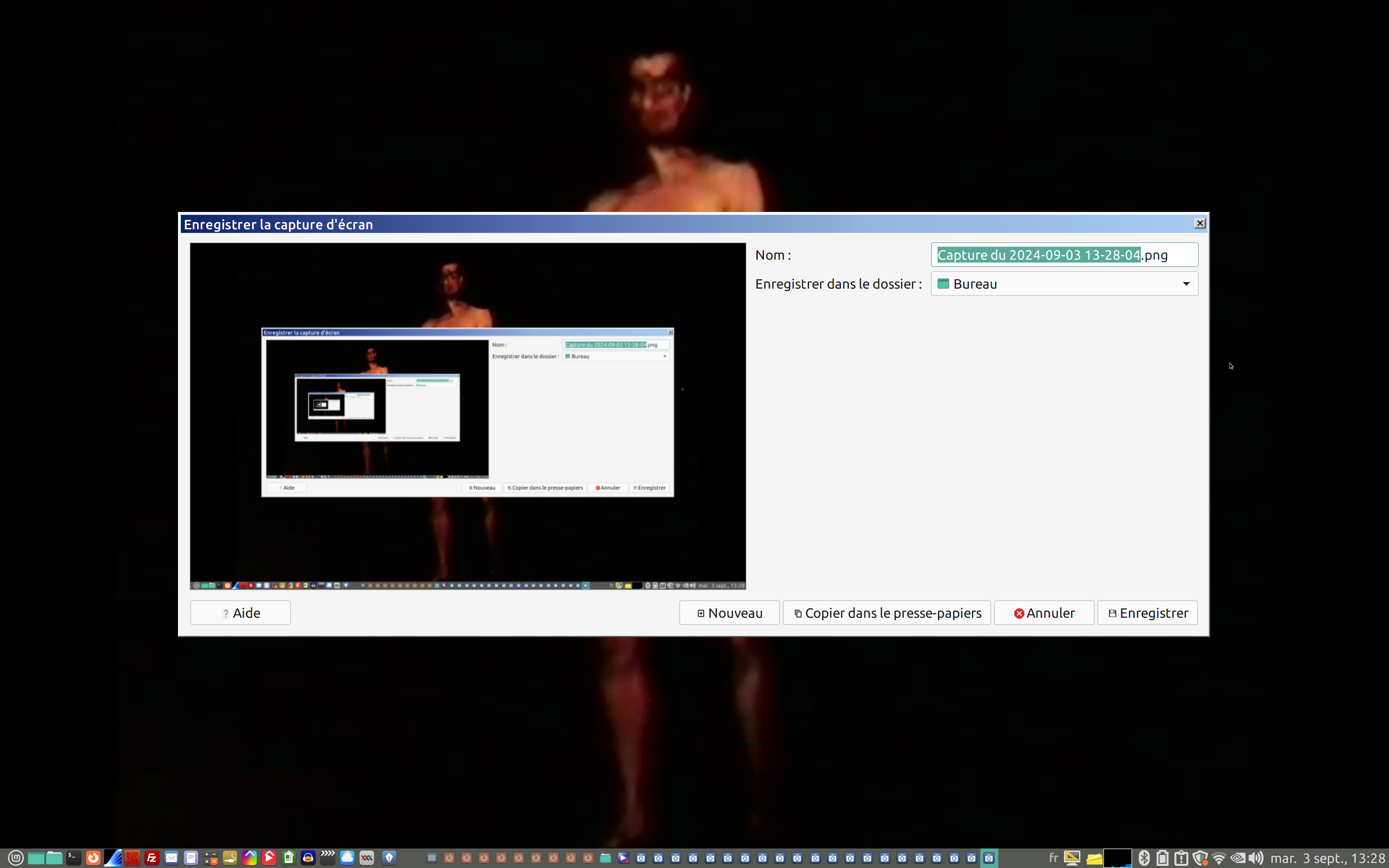Viewport: 1389px width, 868px height.
Task: Open the Linux Mint start menu
Action: coord(16,858)
